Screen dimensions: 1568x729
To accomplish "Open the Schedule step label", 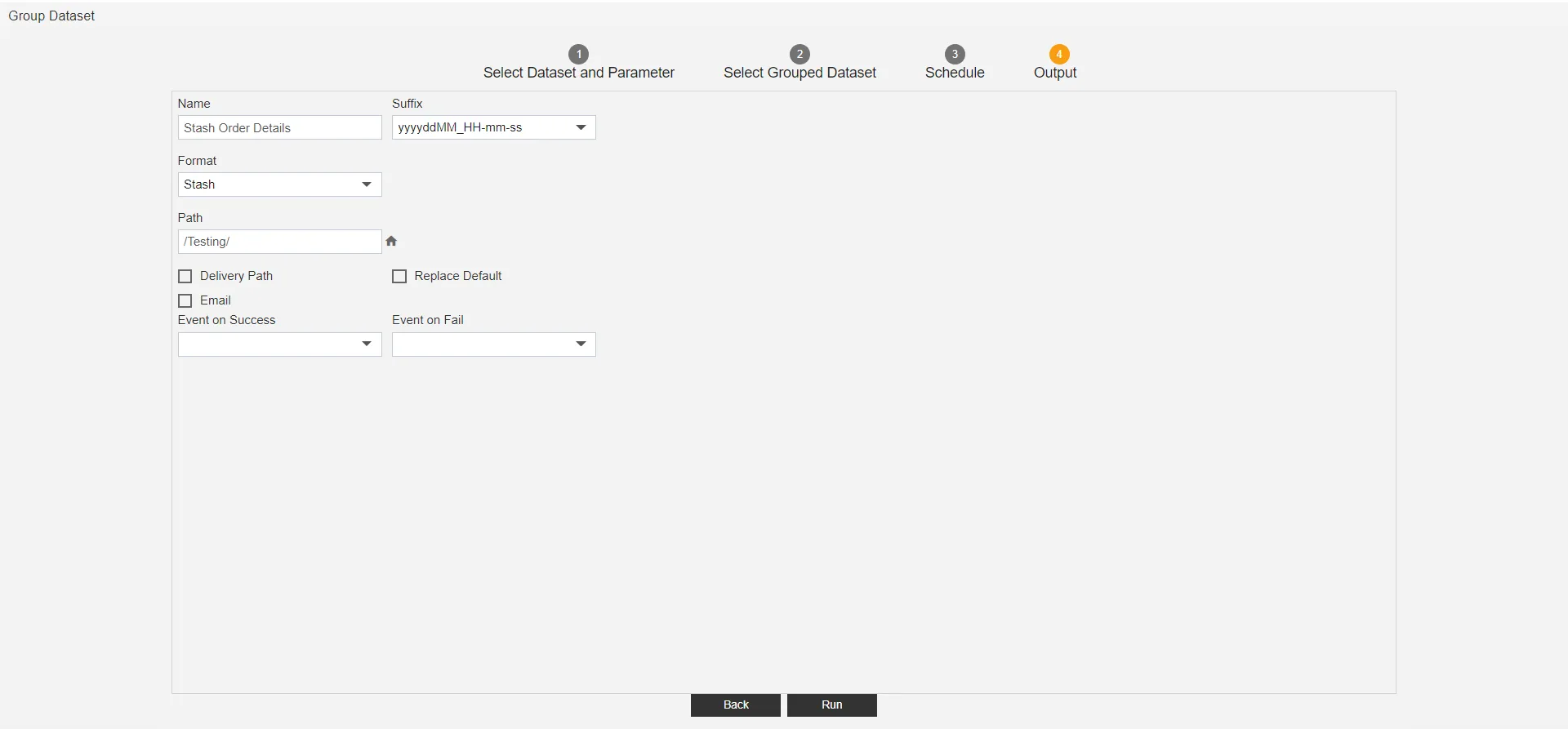I will coord(955,73).
